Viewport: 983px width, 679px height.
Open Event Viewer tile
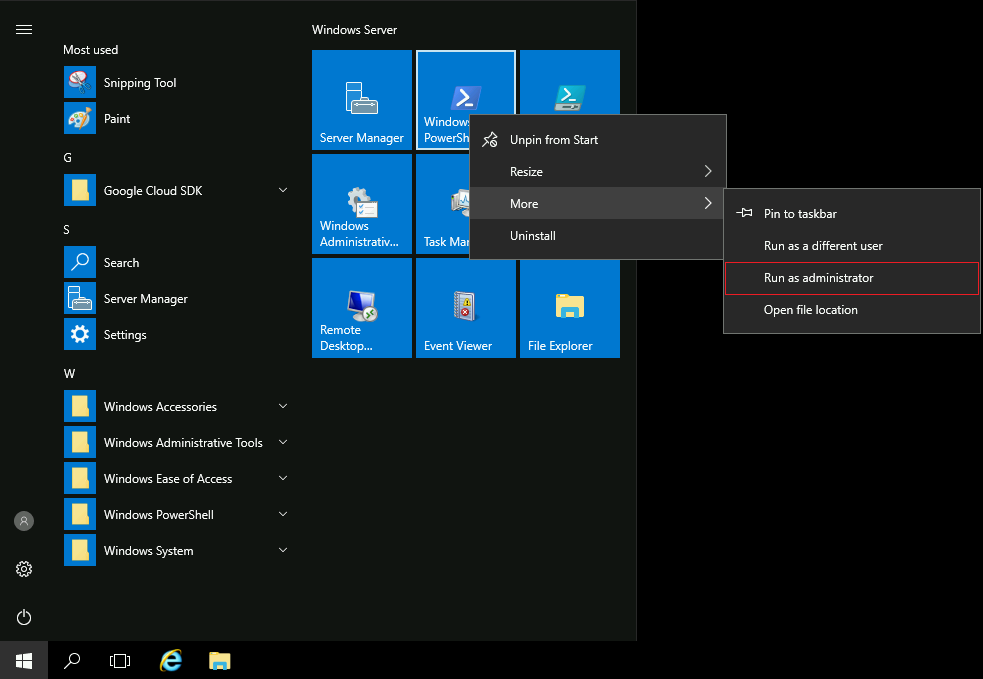[465, 307]
